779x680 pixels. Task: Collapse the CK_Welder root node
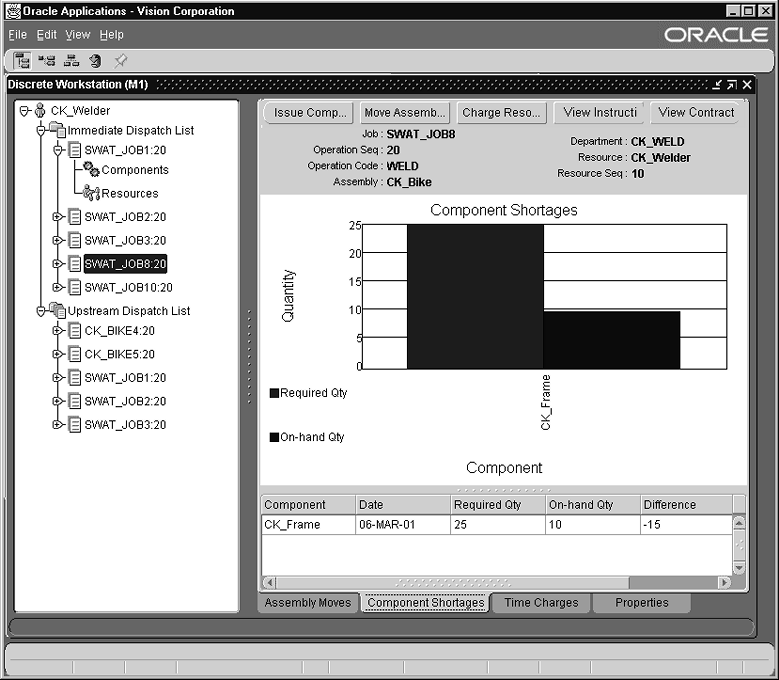tap(24, 110)
